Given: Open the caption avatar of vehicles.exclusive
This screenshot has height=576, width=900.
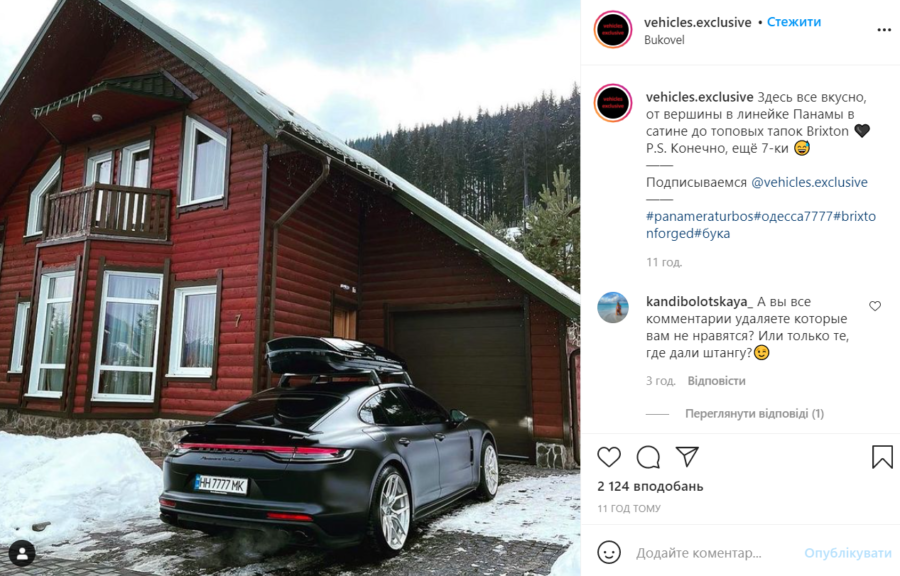Looking at the screenshot, I should [613, 103].
